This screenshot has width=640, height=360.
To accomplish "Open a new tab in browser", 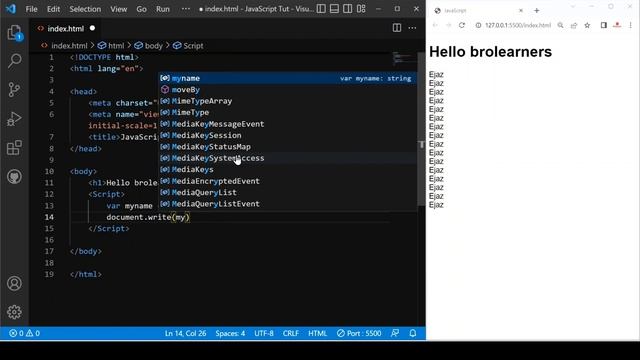I will 536,11.
